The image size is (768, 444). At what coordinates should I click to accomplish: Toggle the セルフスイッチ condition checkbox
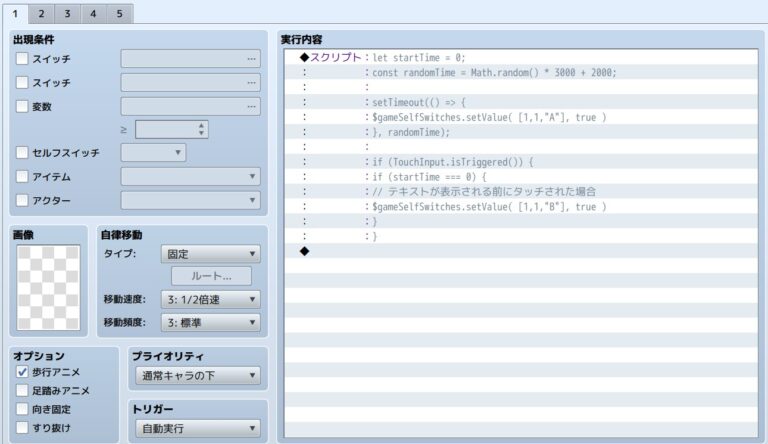pyautogui.click(x=23, y=153)
